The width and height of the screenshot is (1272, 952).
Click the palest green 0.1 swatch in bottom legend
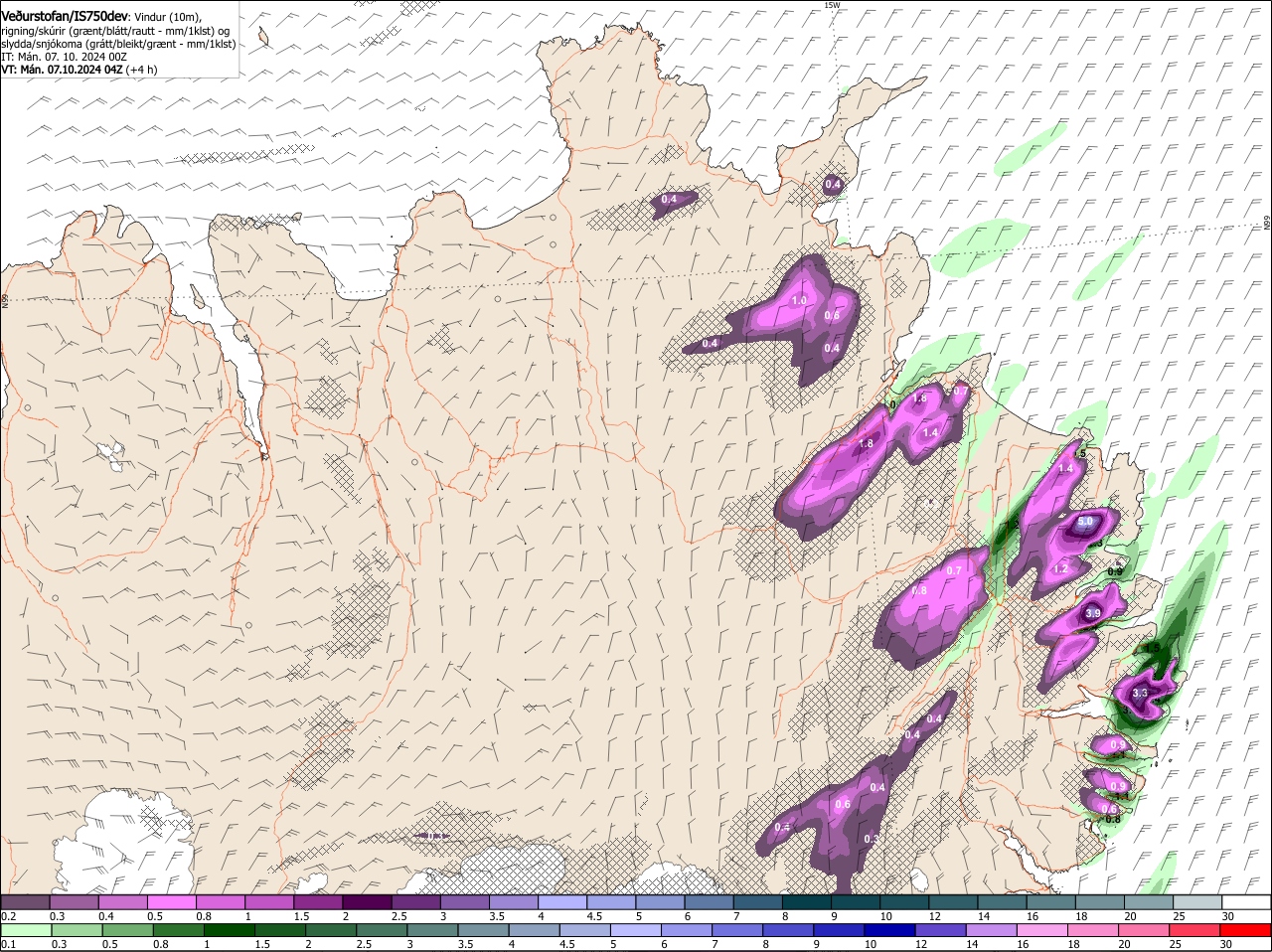point(25,930)
